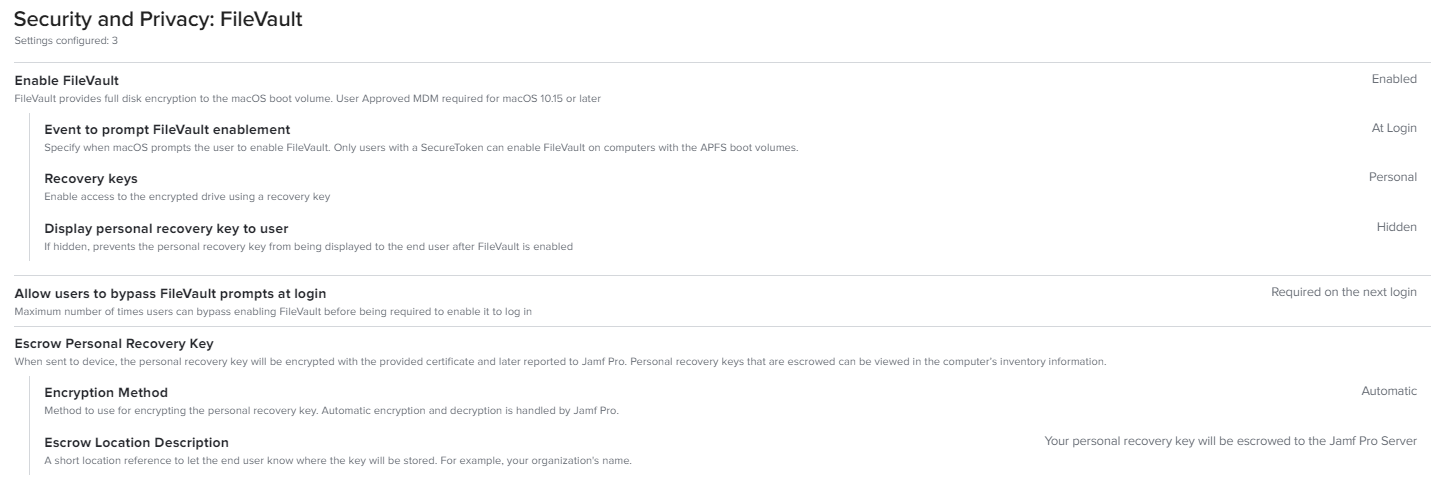The image size is (1445, 478).
Task: Select Escrow Location Description label
Action: pyautogui.click(x=136, y=442)
